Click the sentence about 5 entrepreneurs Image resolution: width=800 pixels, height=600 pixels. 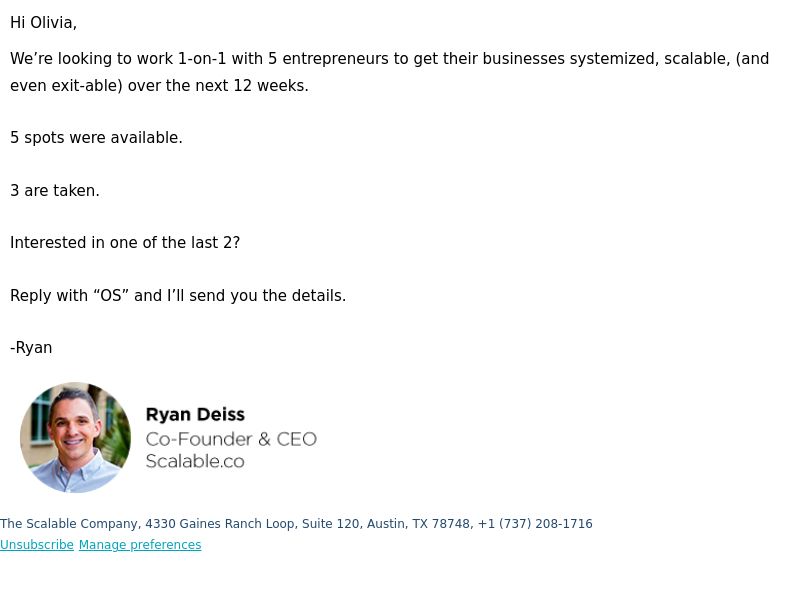click(389, 59)
